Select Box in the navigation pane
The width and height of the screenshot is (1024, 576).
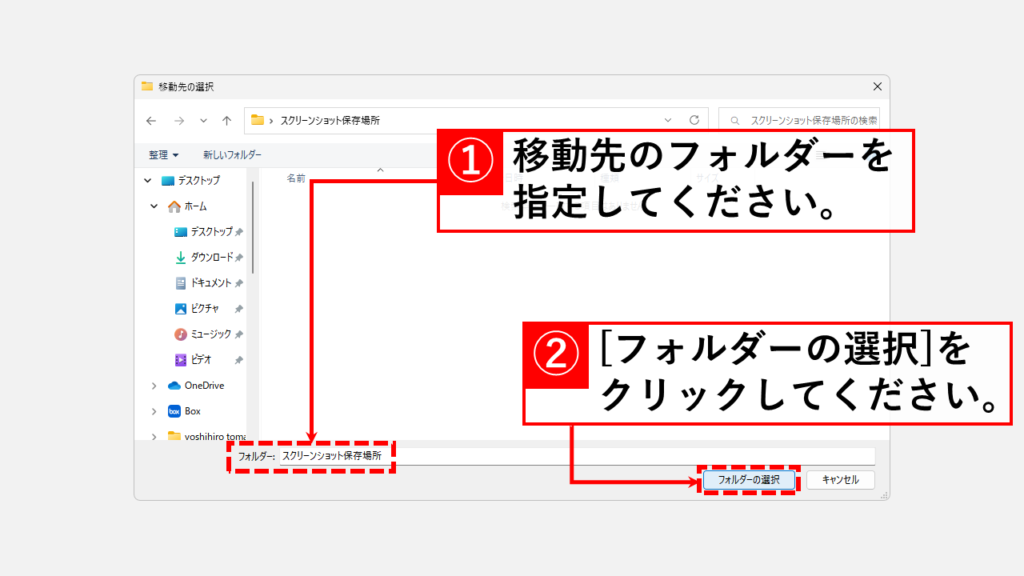pyautogui.click(x=184, y=411)
